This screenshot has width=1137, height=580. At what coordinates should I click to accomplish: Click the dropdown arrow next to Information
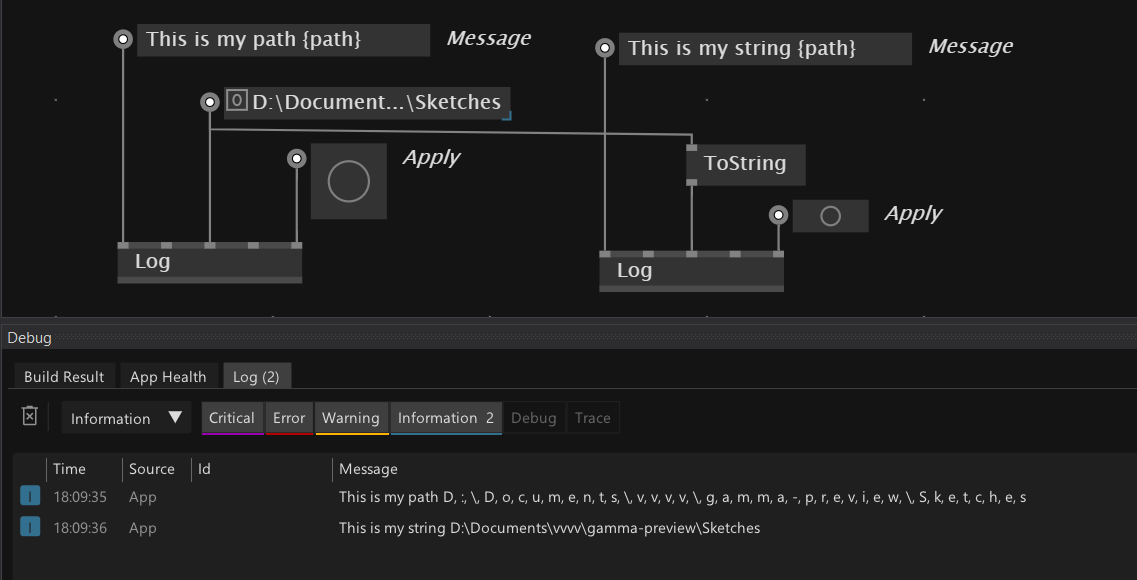(x=175, y=417)
